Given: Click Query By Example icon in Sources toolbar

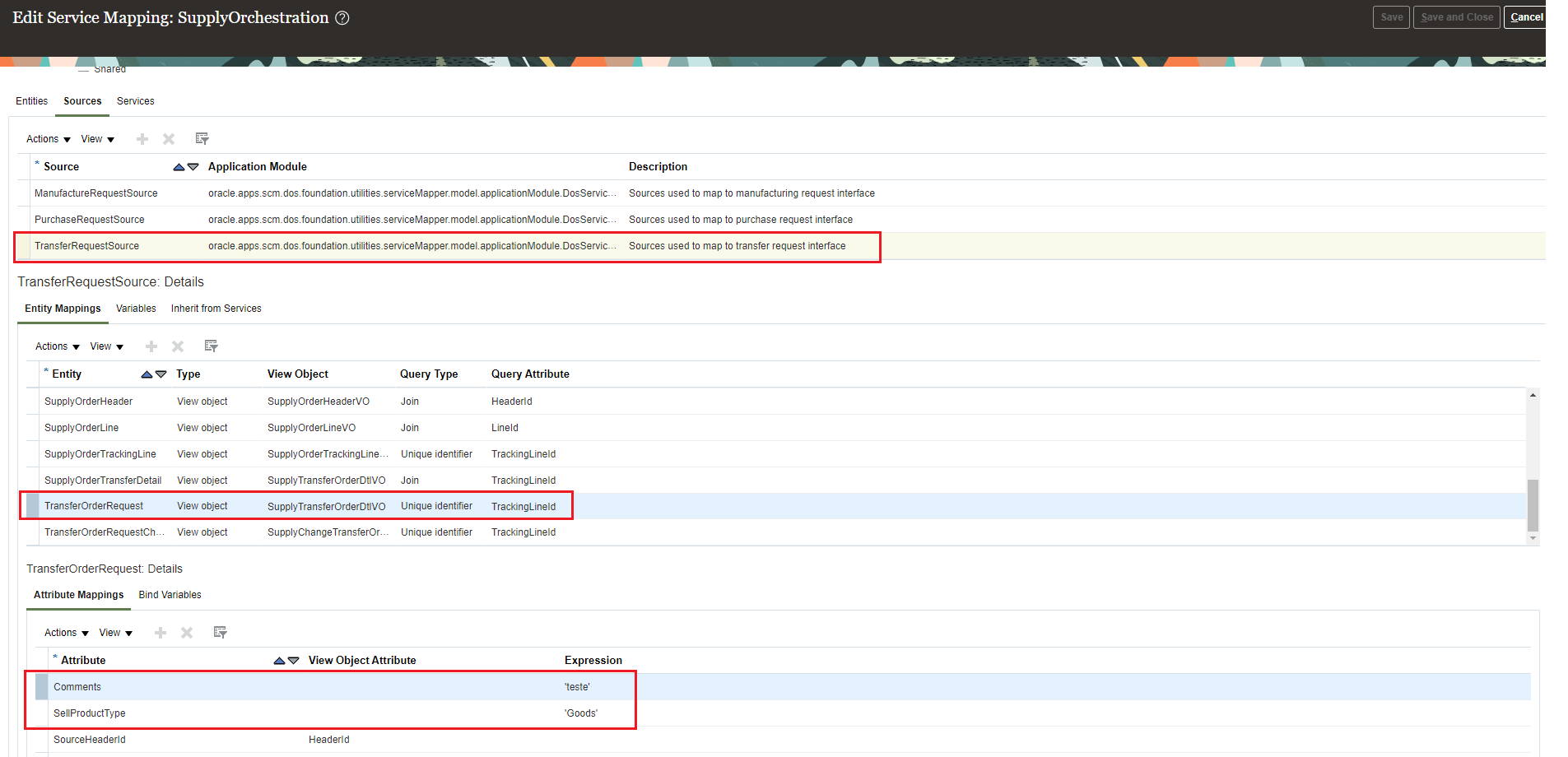Looking at the screenshot, I should pos(202,139).
